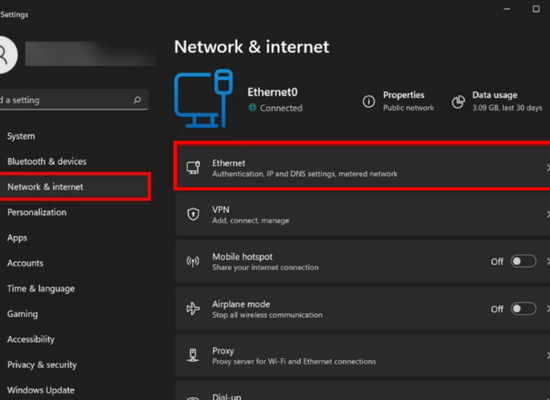
Task: Maximize the Settings window
Action: coord(536,9)
